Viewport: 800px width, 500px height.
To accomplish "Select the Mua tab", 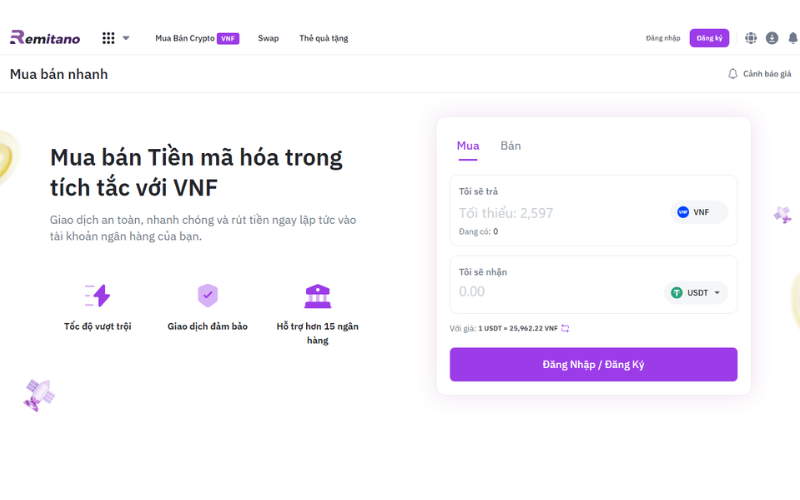I will click(x=468, y=146).
